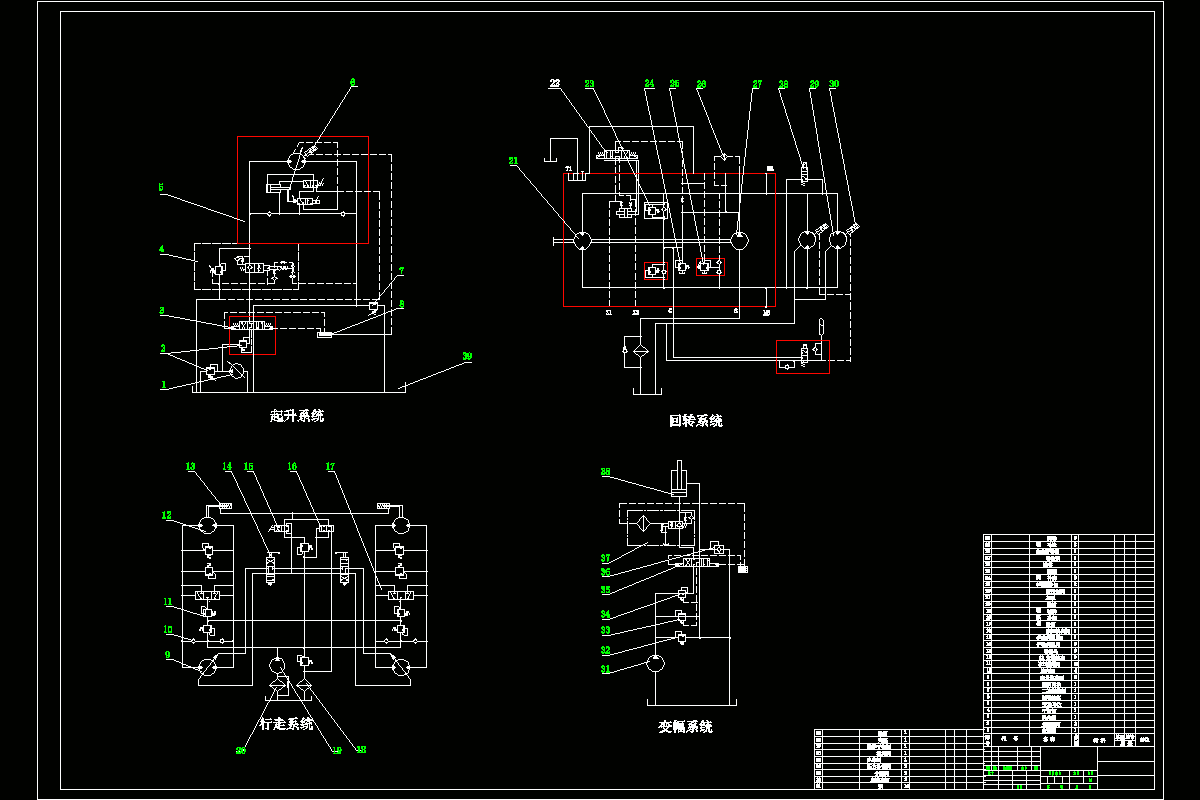
Task: Click callout number 13 label
Action: (191, 466)
